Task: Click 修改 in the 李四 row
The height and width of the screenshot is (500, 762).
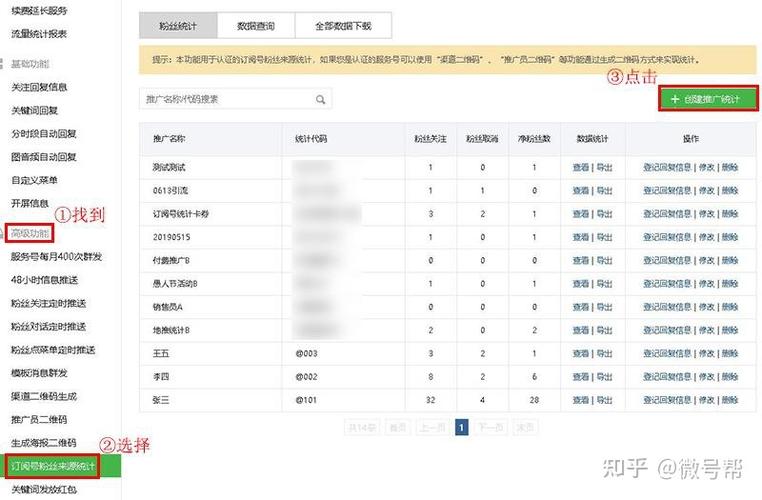Action: tap(707, 377)
